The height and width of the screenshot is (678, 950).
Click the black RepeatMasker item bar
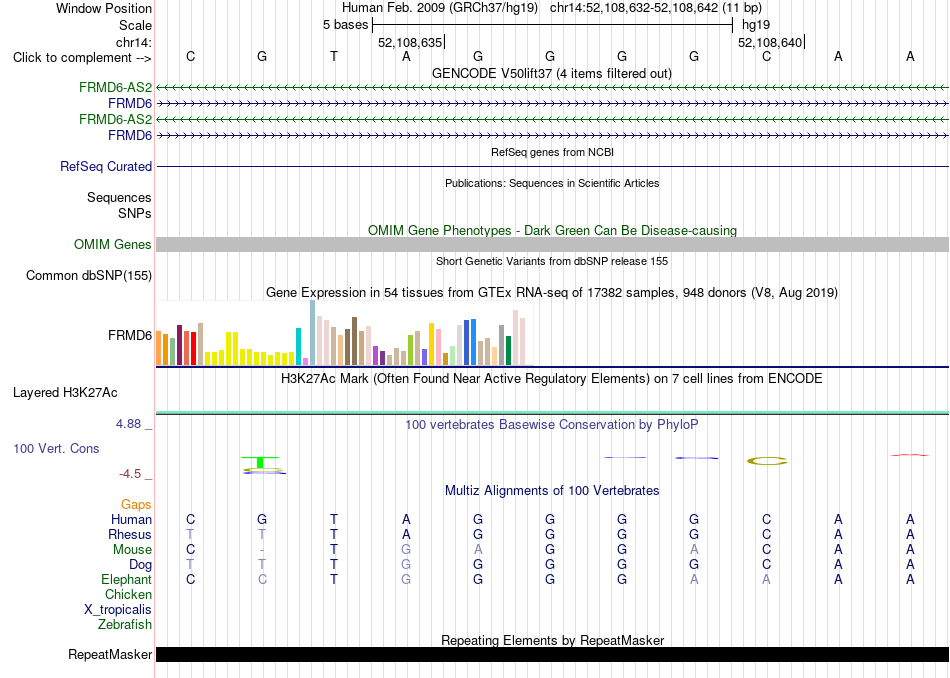click(552, 654)
